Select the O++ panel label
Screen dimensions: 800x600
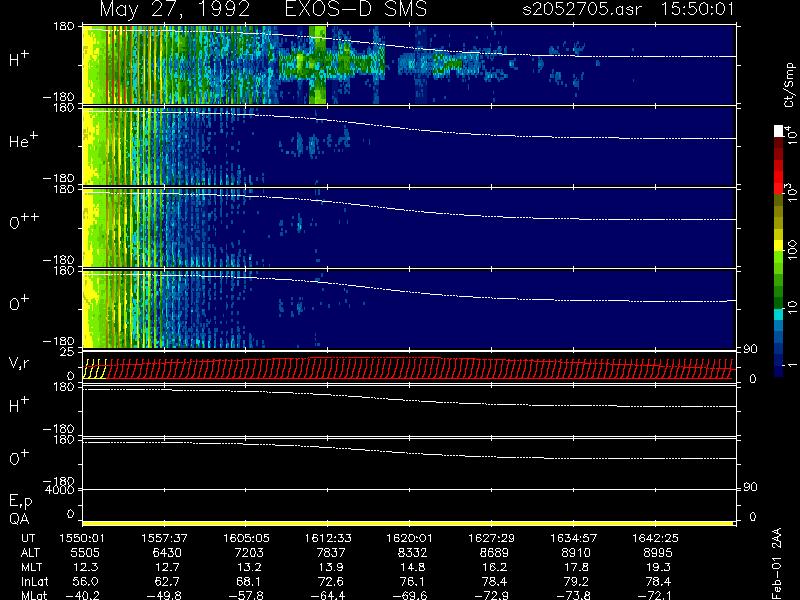(x=23, y=221)
